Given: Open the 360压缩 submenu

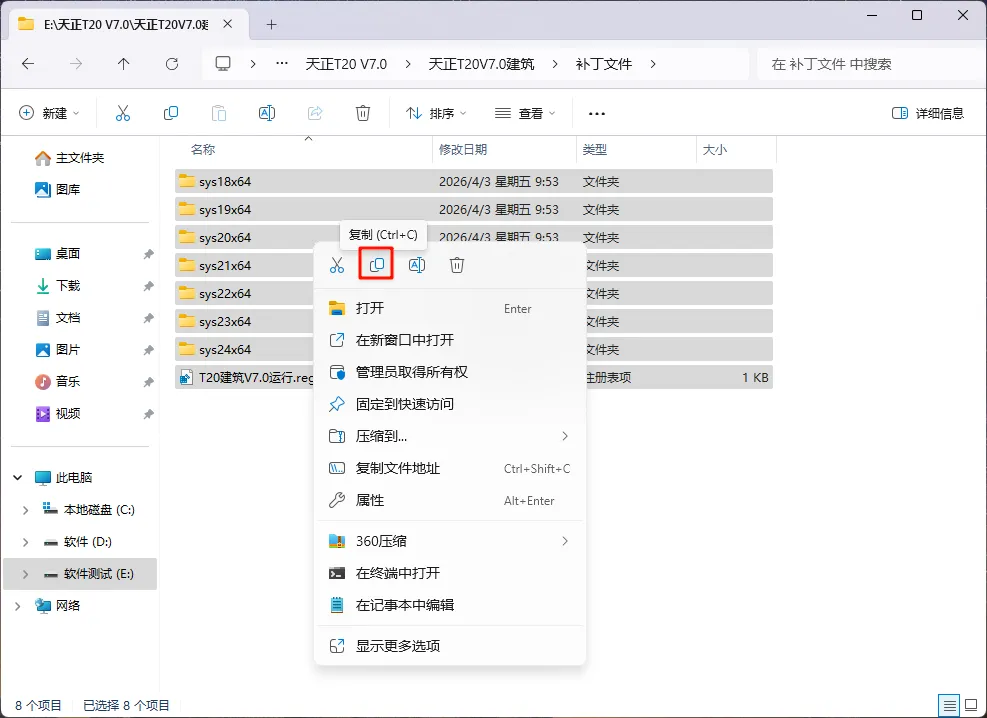Looking at the screenshot, I should 449,541.
